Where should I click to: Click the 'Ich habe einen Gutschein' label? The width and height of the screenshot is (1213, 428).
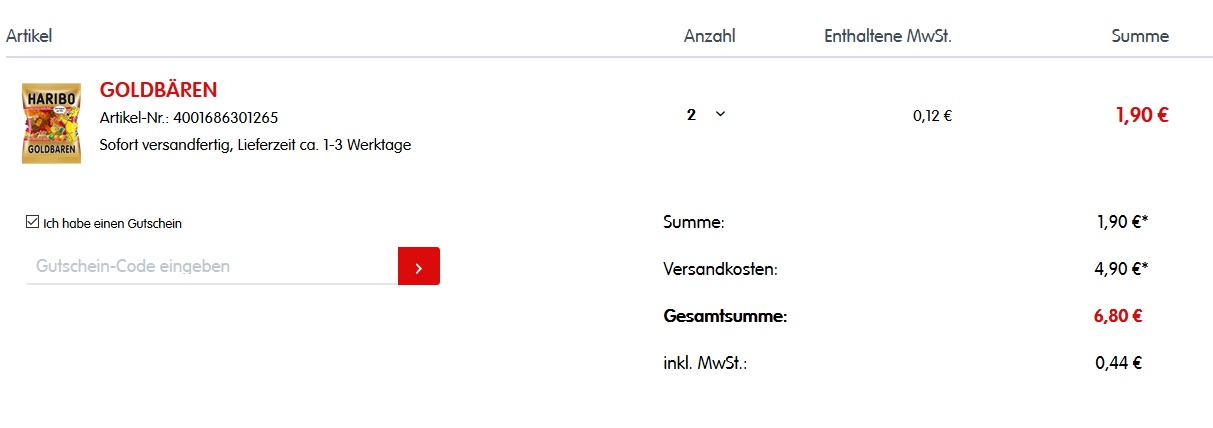(x=113, y=223)
